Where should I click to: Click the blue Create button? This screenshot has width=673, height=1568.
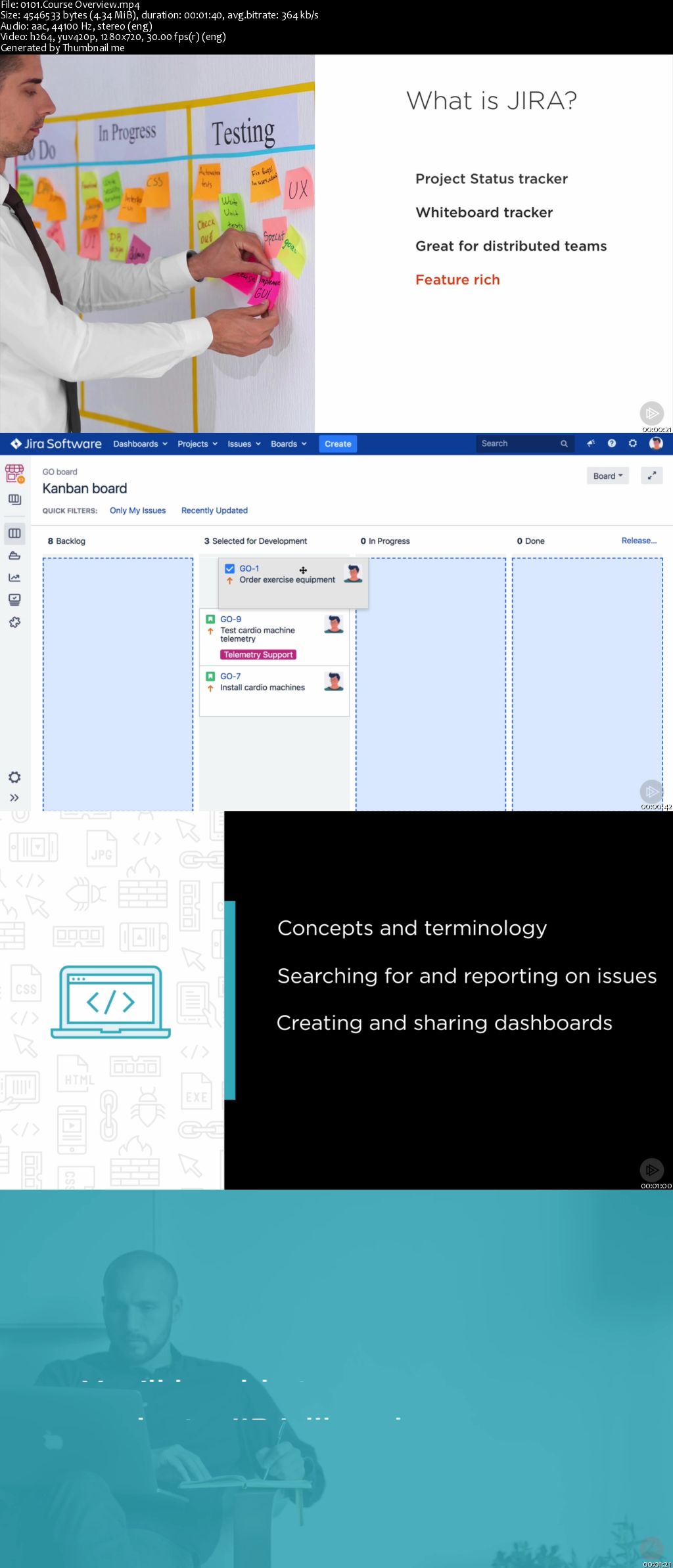pos(338,444)
